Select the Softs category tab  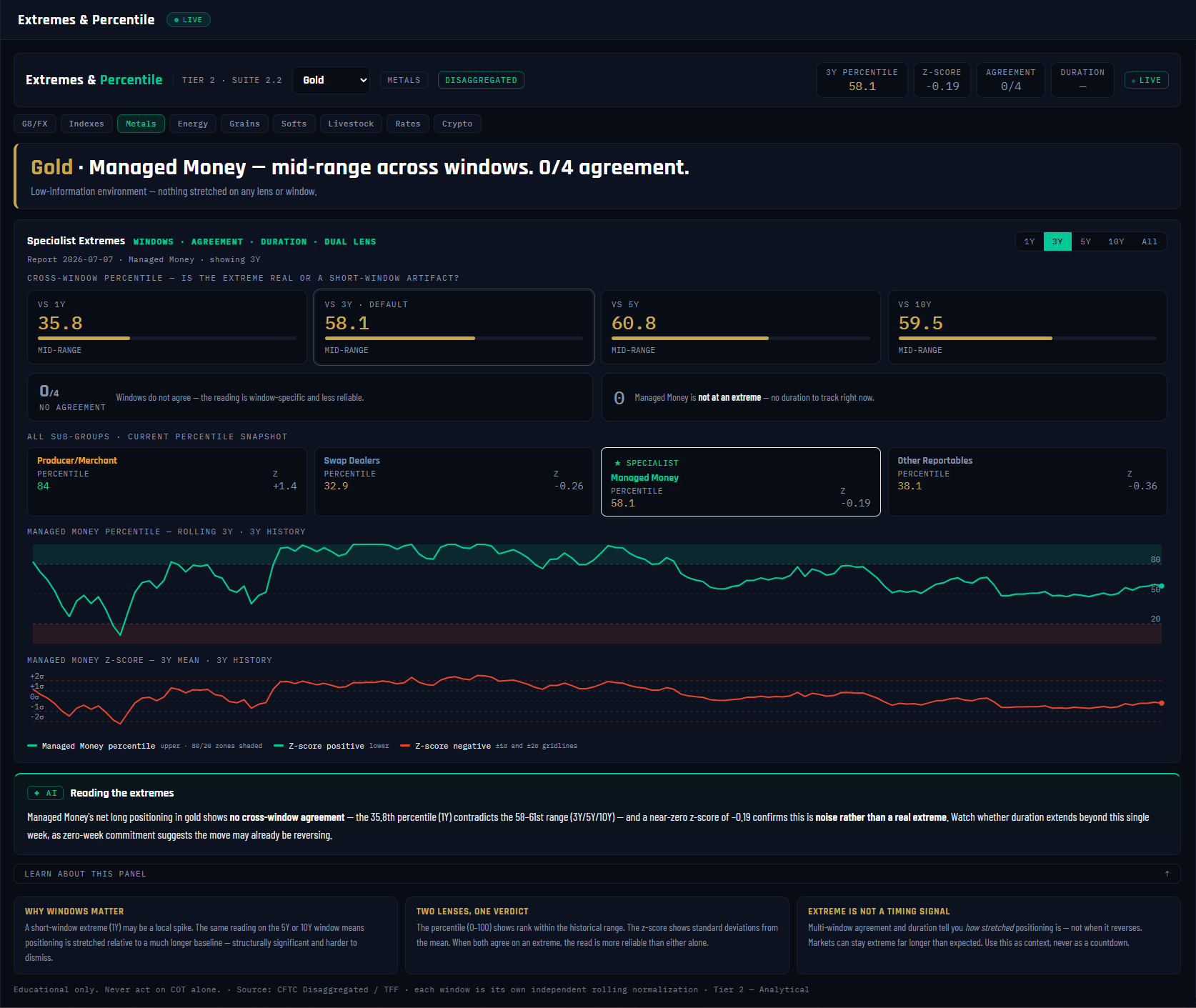(x=294, y=124)
